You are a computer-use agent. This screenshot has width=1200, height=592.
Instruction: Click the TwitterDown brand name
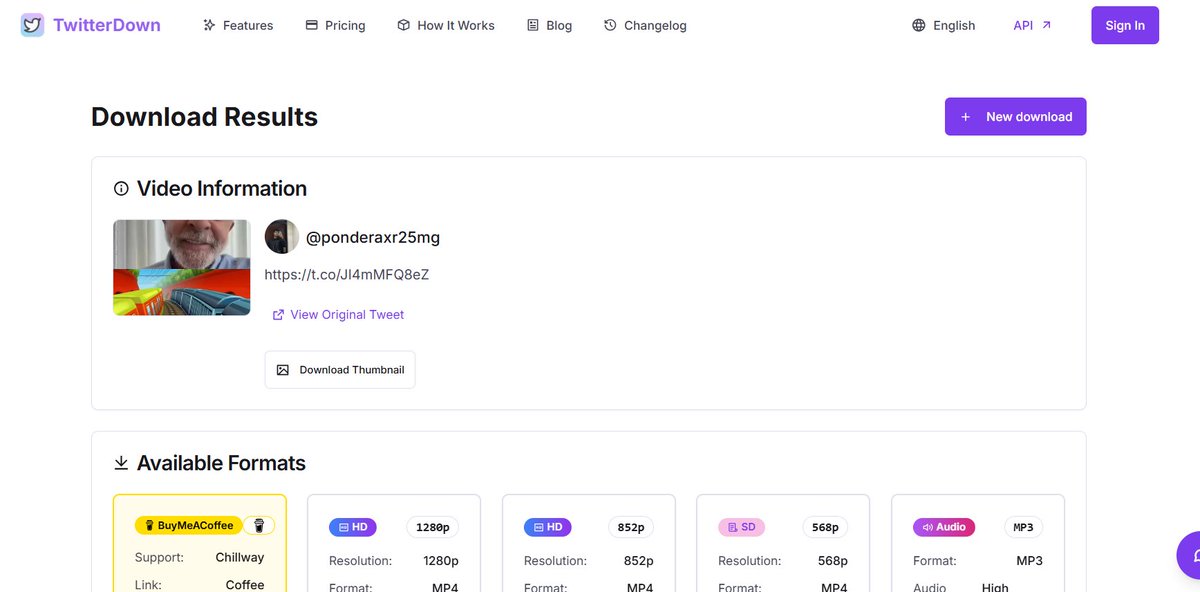107,25
